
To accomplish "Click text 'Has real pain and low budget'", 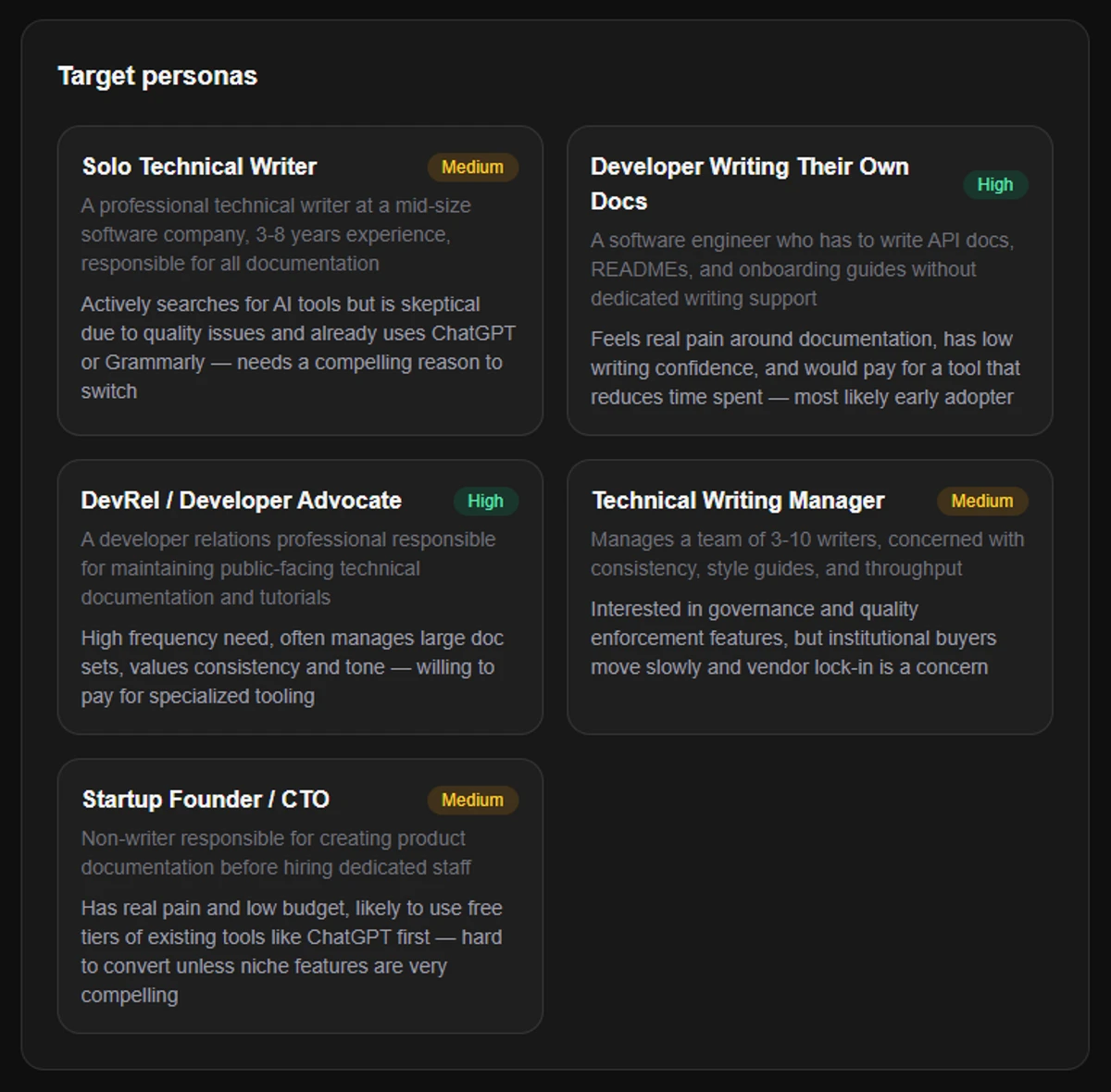I will [292, 951].
